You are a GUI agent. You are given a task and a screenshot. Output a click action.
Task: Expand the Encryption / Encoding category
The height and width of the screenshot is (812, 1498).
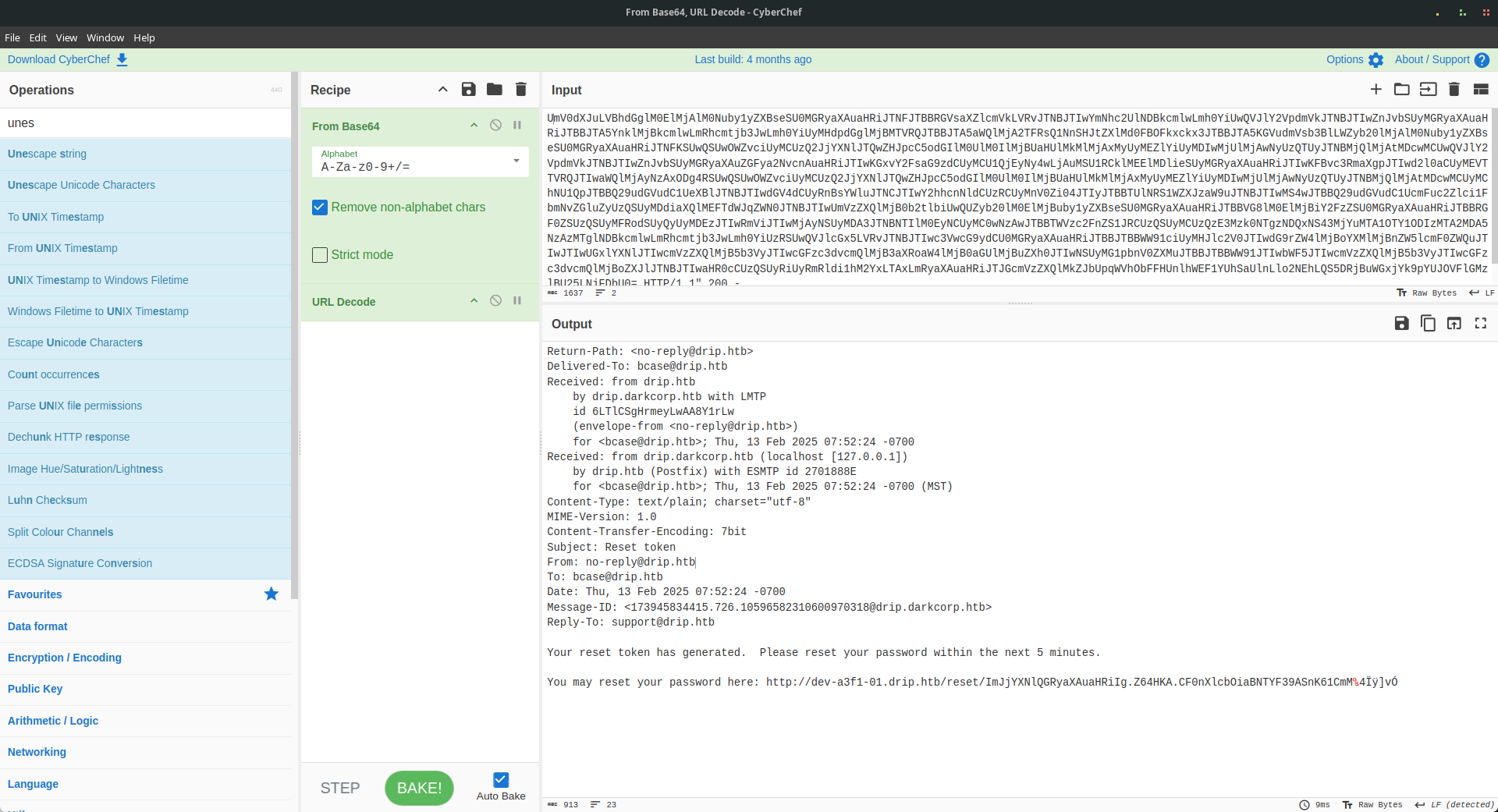(x=65, y=658)
